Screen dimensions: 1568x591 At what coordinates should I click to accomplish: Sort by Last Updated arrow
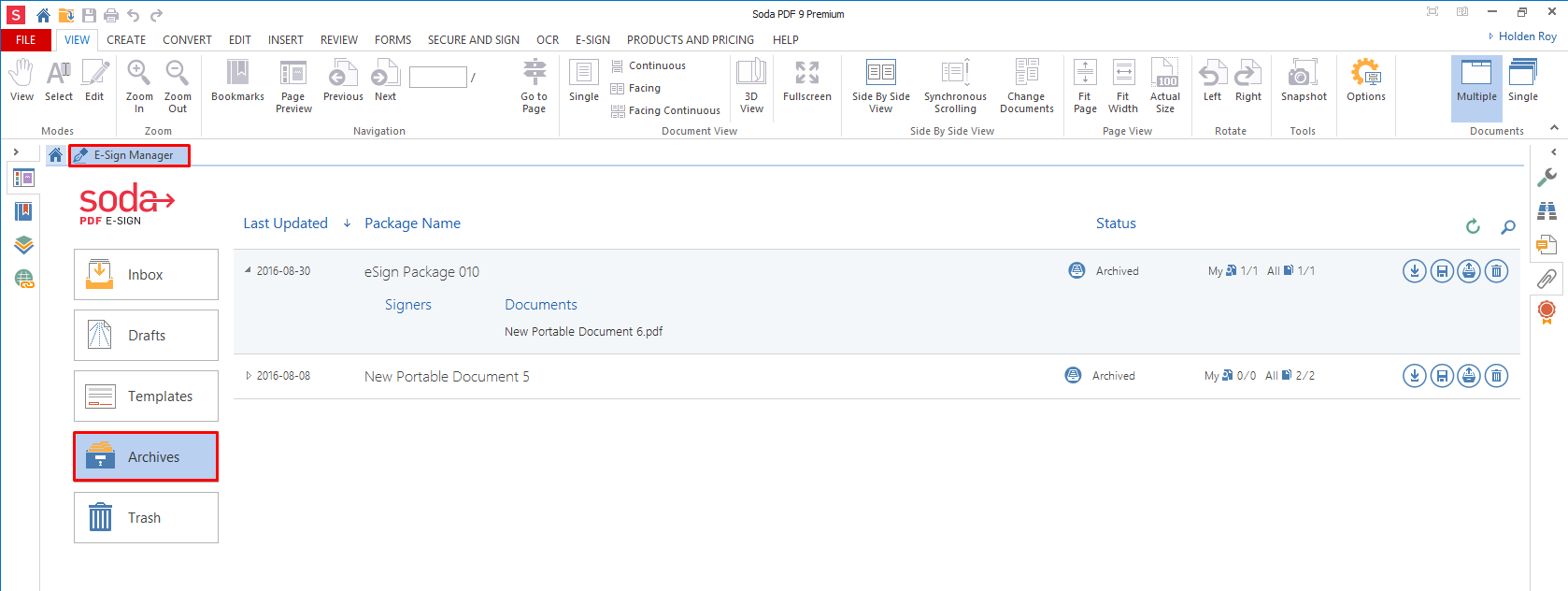[347, 223]
